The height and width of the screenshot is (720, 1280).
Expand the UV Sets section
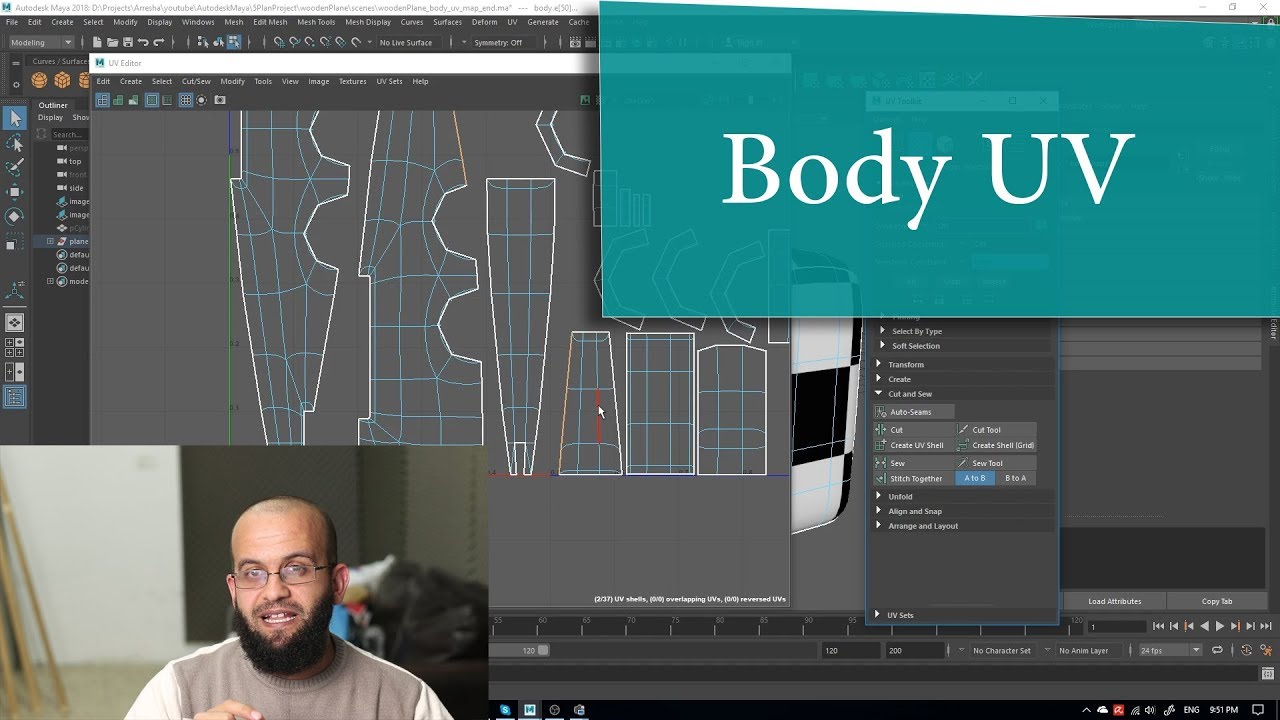(x=963, y=615)
